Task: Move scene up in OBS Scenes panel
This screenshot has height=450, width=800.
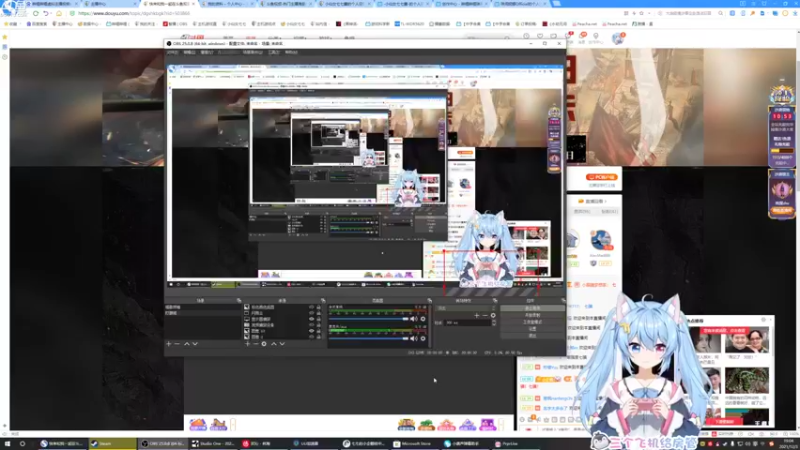Action: point(187,344)
